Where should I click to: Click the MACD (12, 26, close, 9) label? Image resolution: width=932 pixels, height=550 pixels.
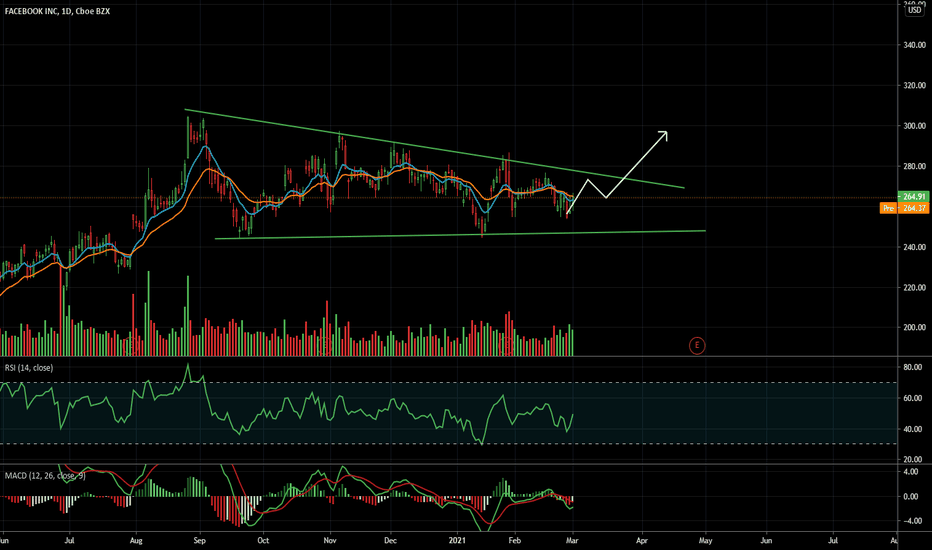tap(45, 476)
